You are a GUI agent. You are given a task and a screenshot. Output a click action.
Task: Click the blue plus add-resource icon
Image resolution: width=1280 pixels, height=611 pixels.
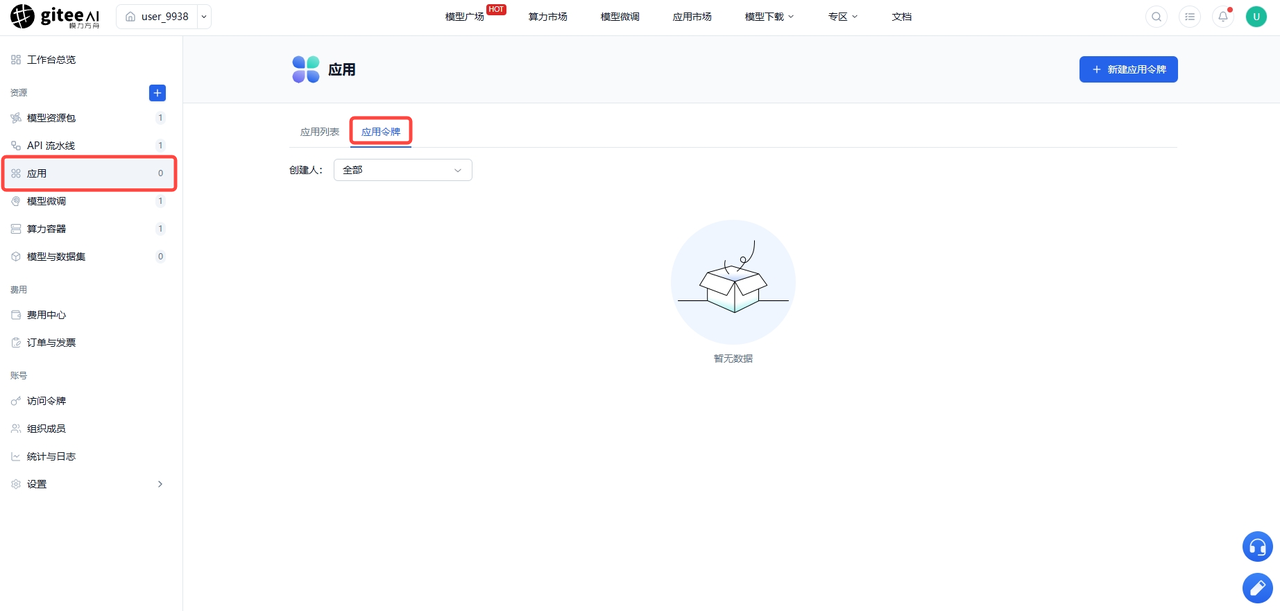[157, 93]
